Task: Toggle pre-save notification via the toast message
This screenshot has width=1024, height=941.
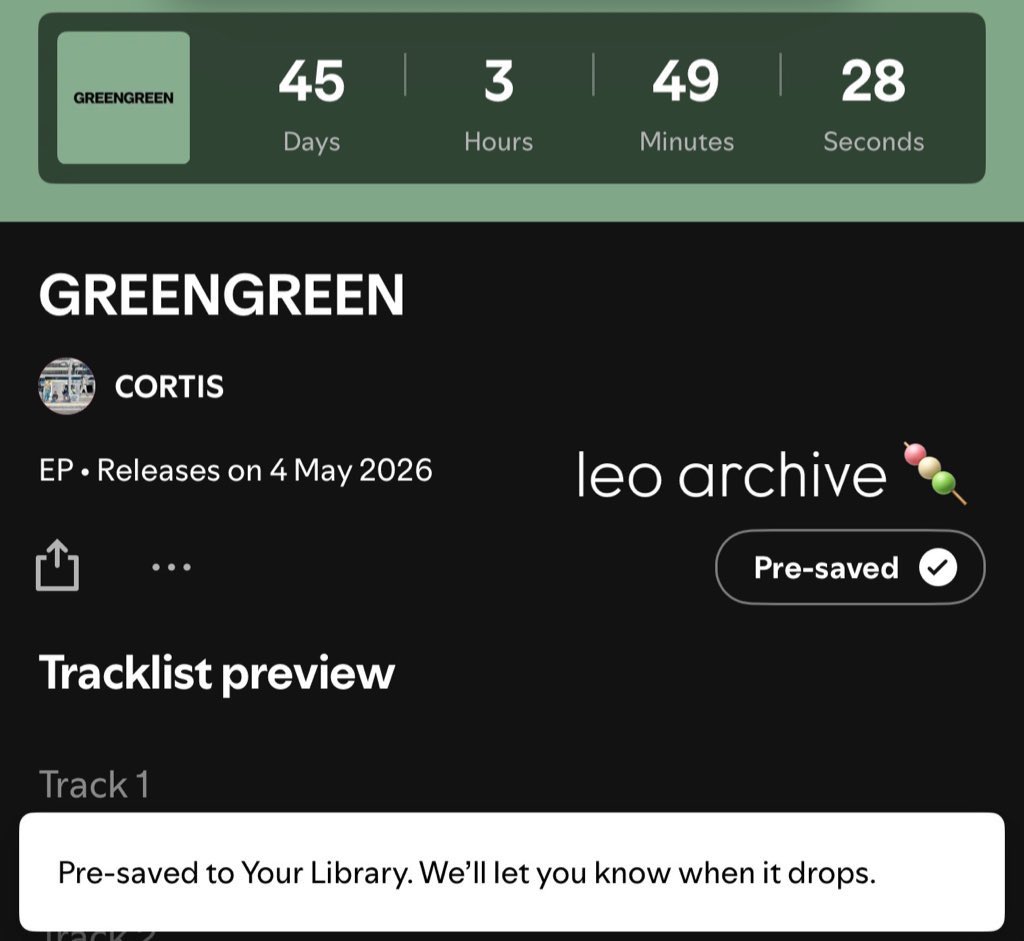Action: pyautogui.click(x=512, y=873)
